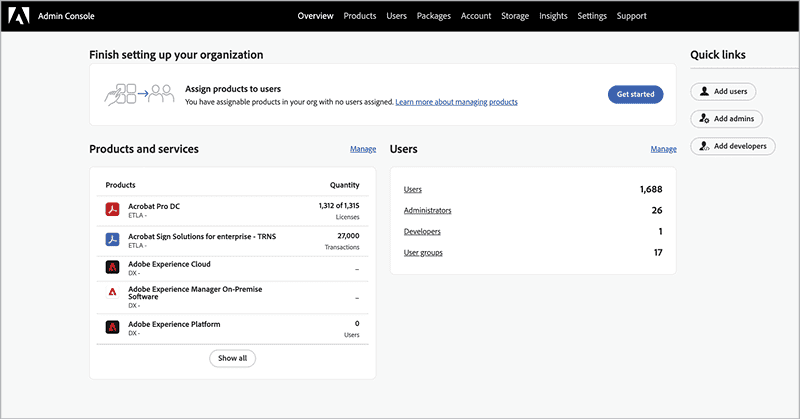Viewport: 800px width, 419px height.
Task: Select Adobe Experience Manager On-Premise Software
Action: click(195, 292)
